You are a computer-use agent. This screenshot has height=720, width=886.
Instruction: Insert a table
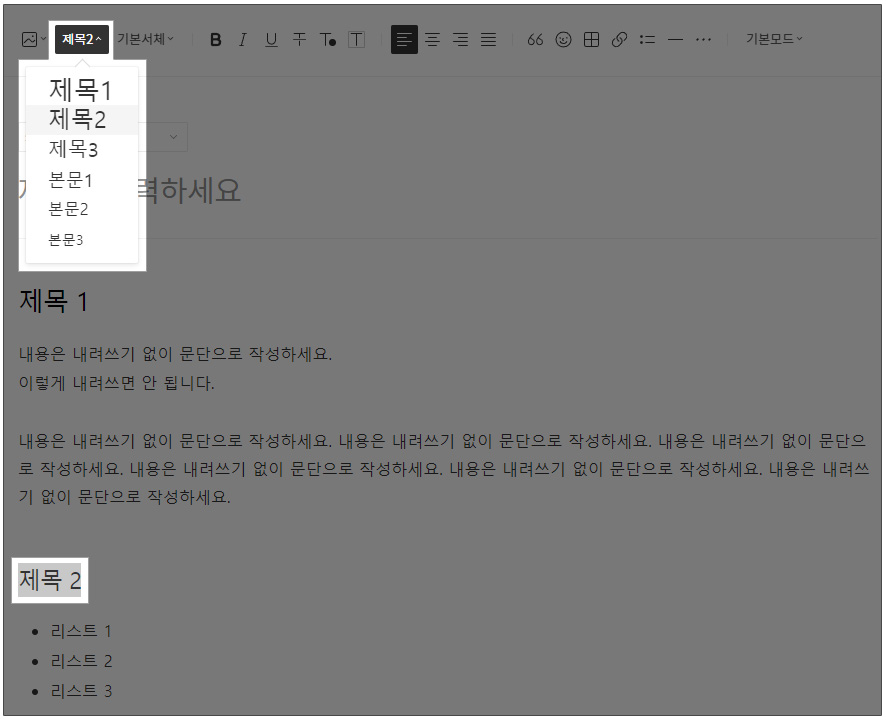(591, 40)
